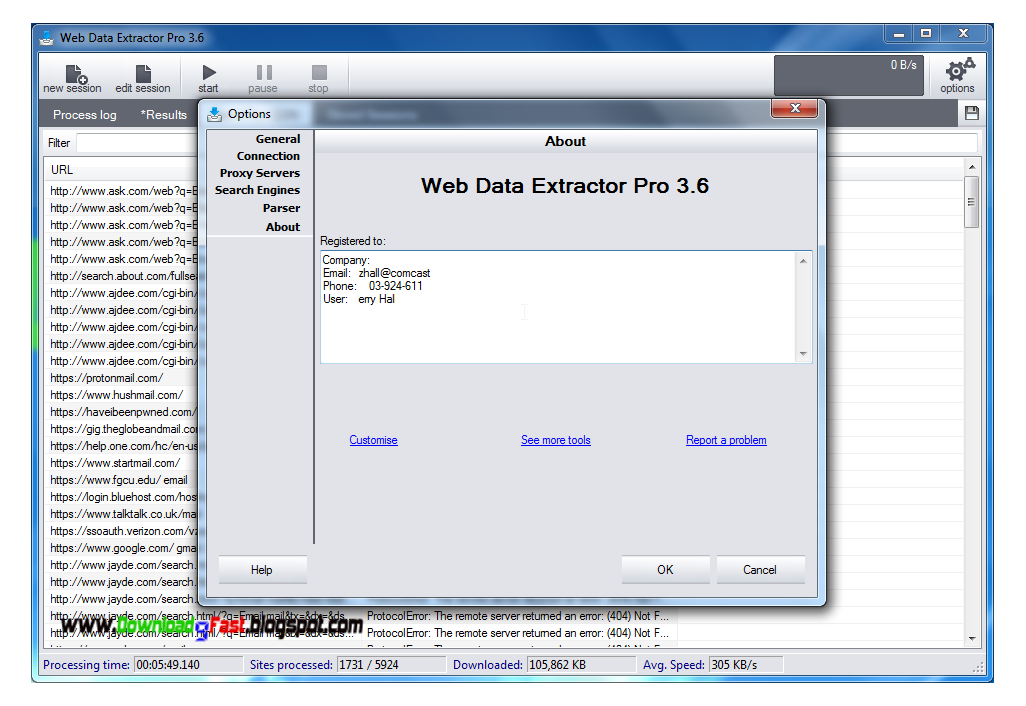Open the General settings page
The height and width of the screenshot is (706, 1026).
coord(276,138)
